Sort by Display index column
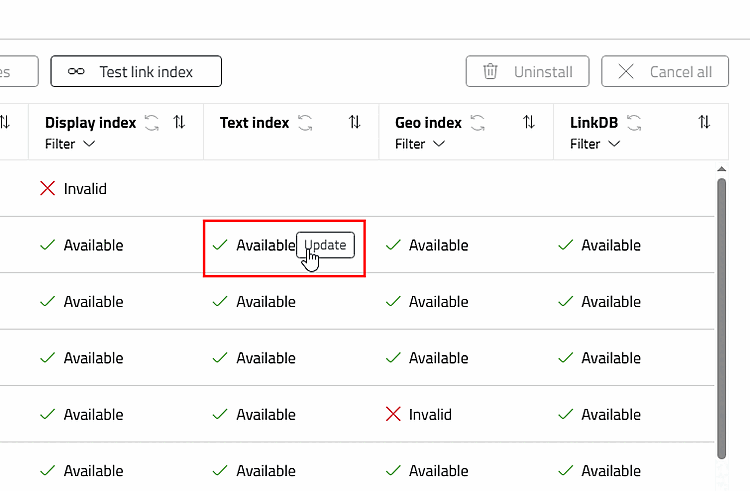The width and height of the screenshot is (750, 491). pos(179,123)
